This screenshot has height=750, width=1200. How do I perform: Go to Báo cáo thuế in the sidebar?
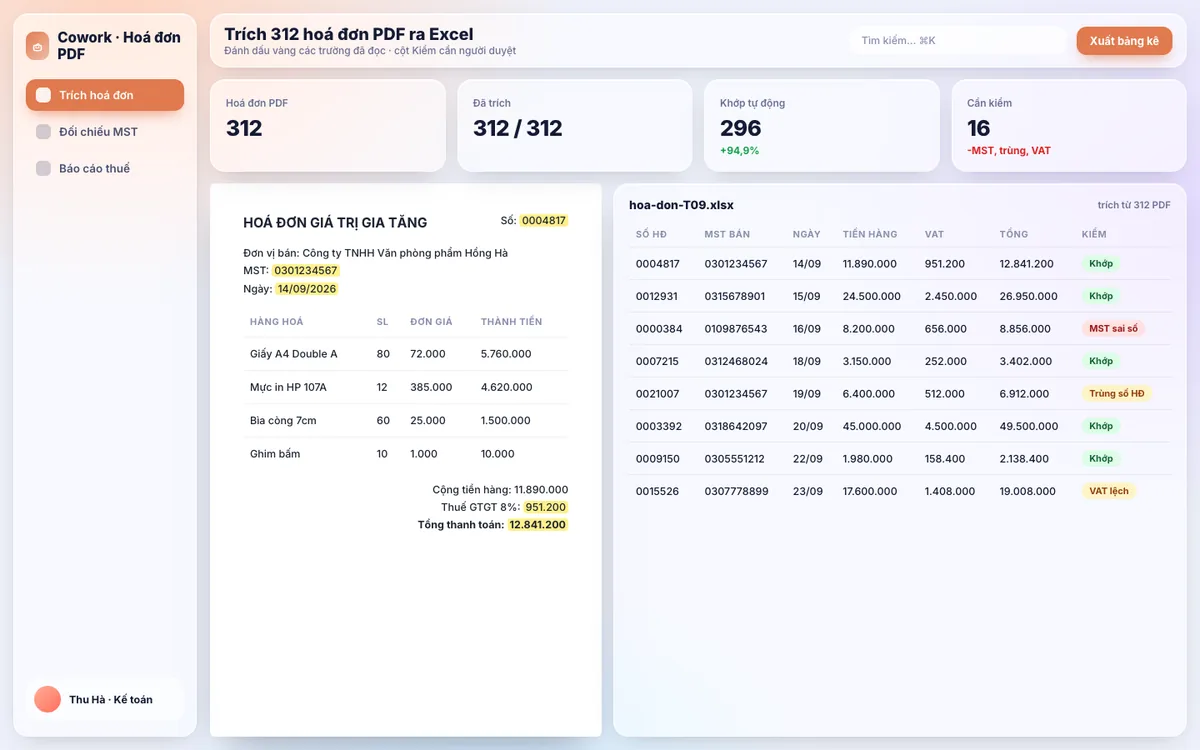coord(105,168)
